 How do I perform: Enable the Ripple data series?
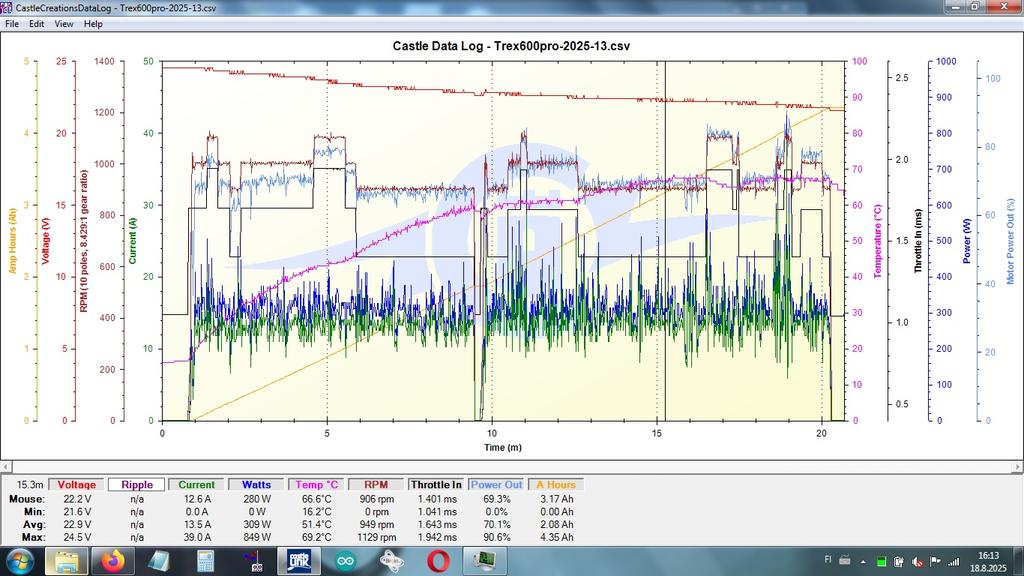coord(137,485)
